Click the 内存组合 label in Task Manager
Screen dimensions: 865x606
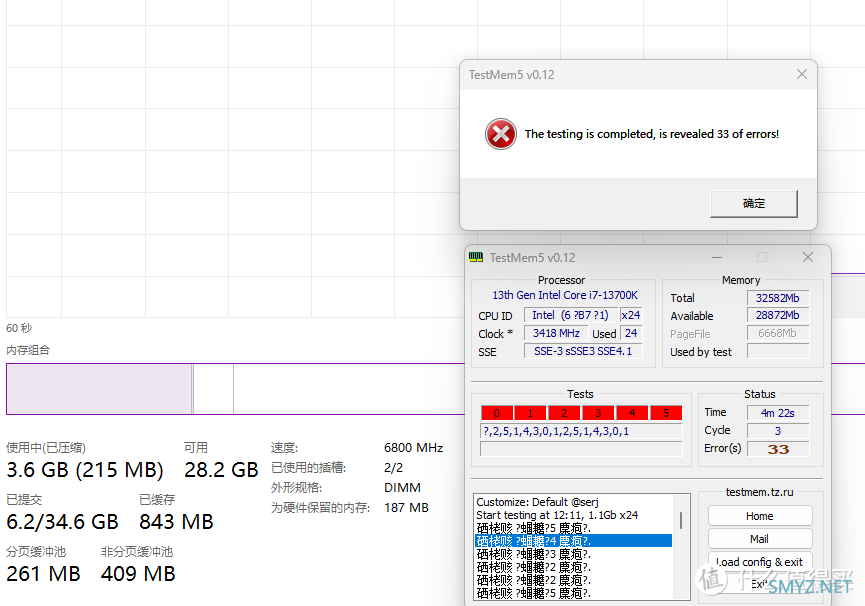click(28, 350)
